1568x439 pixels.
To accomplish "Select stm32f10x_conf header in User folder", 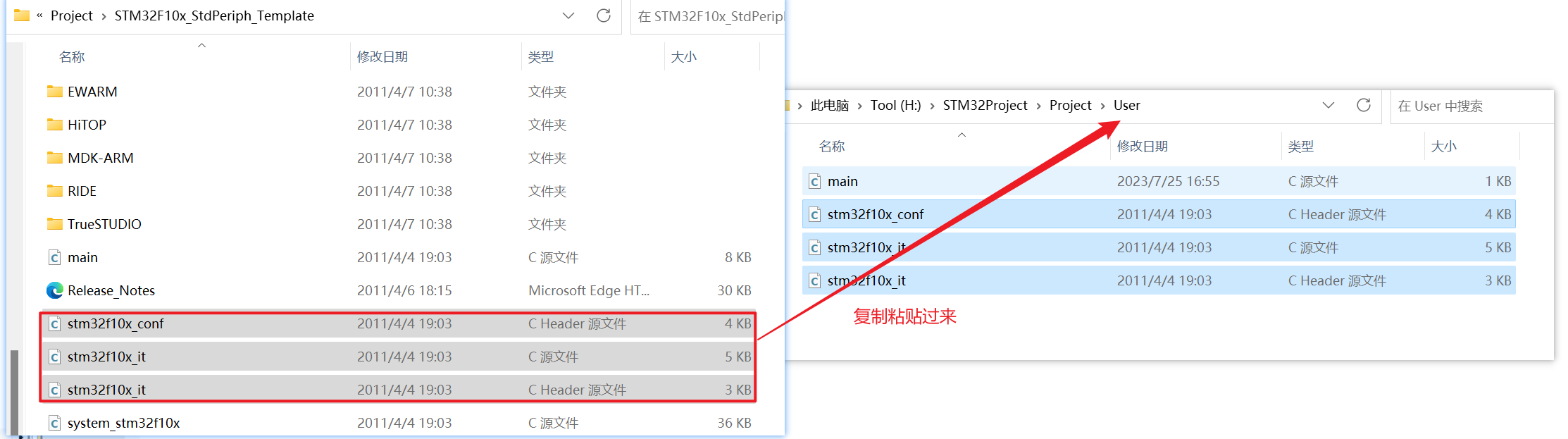I will tap(1159, 214).
